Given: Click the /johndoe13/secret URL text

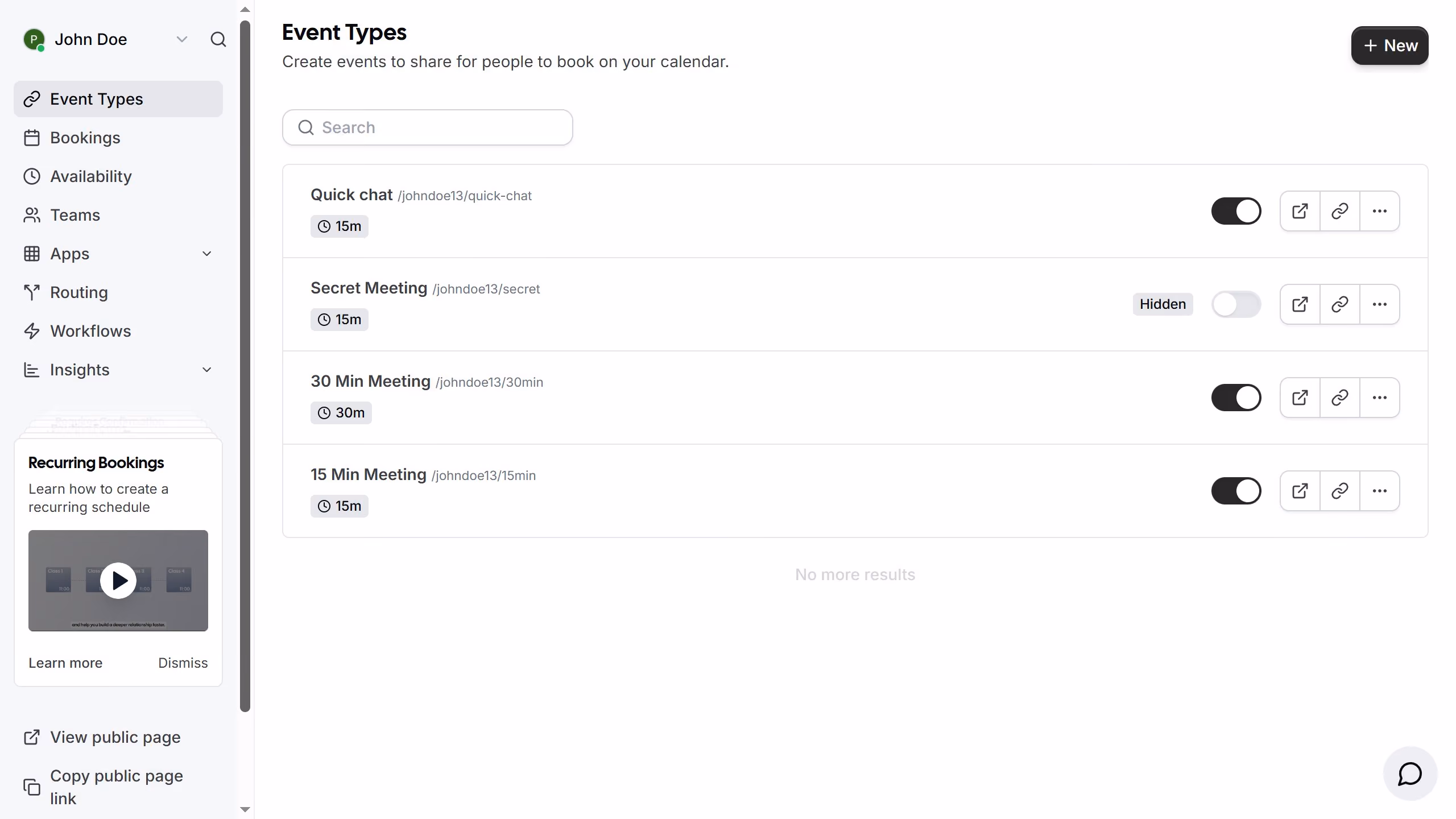Looking at the screenshot, I should tap(486, 289).
